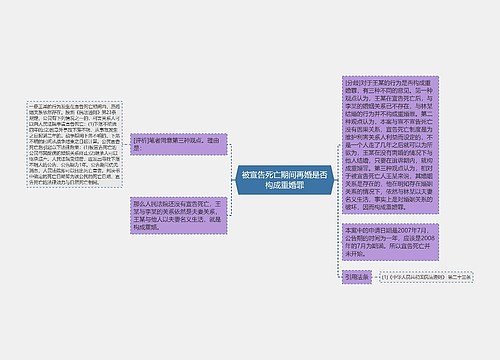This screenshot has height=360, width=500.
Task: Select the white detail node beginning 一是王某的行为发生在宣告死亡期间内
Action: [75, 144]
